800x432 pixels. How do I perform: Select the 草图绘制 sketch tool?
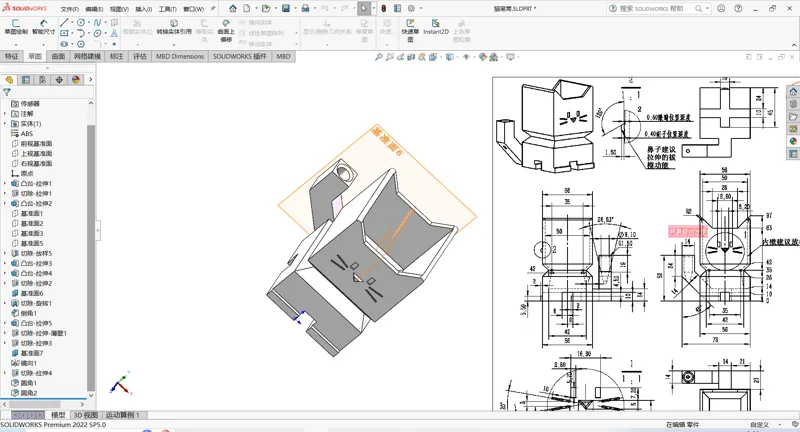[x=16, y=27]
